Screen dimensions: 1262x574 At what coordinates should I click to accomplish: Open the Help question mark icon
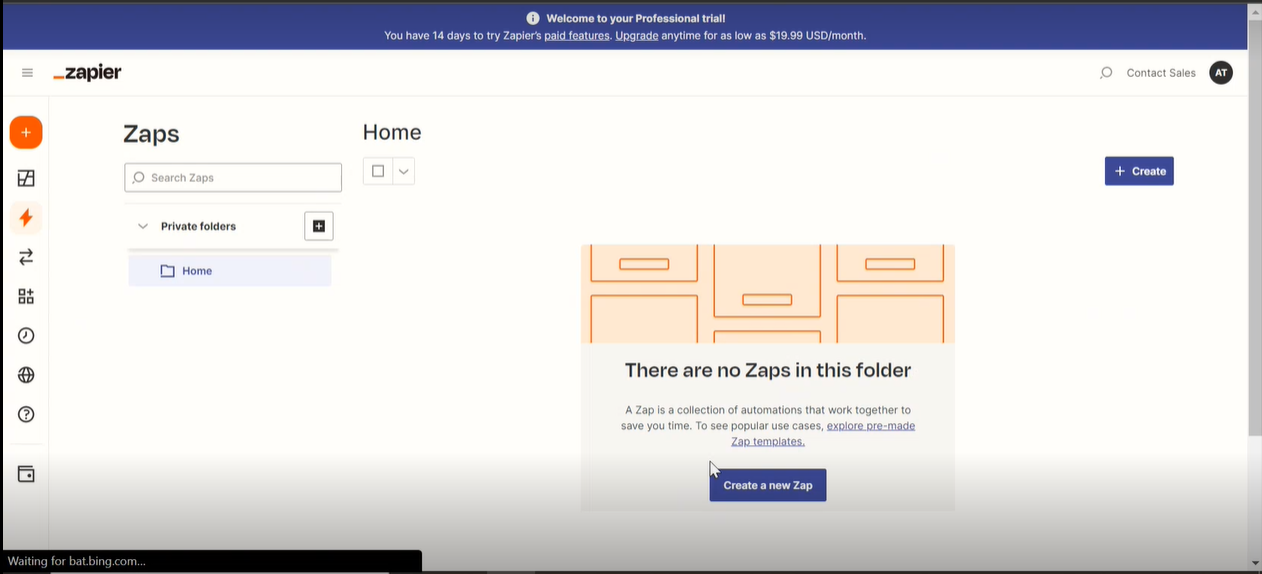click(x=26, y=414)
